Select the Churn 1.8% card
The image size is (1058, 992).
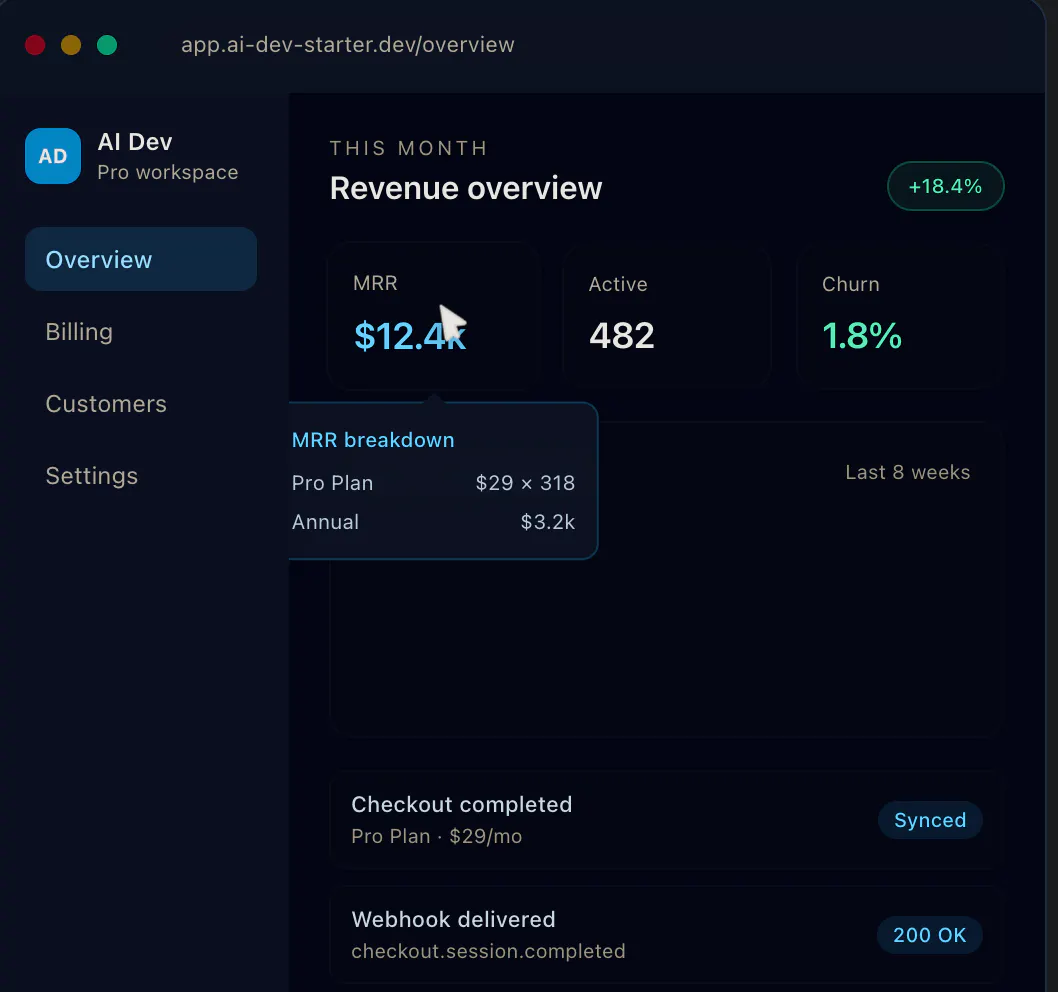click(x=900, y=315)
